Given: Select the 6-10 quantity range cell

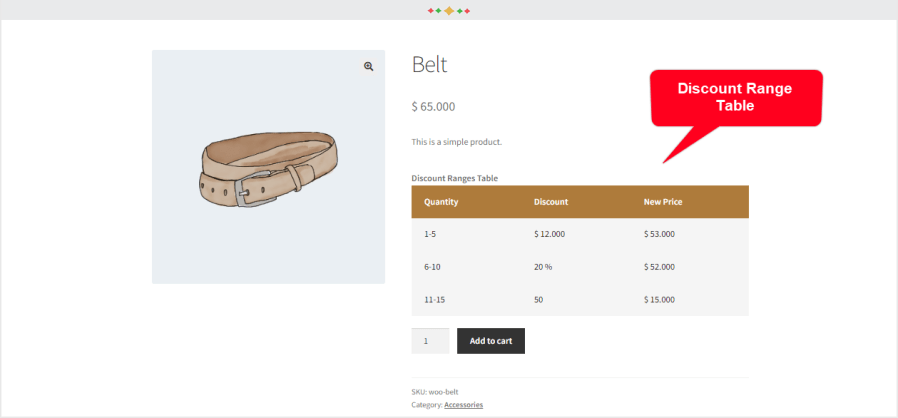Looking at the screenshot, I should click(432, 267).
